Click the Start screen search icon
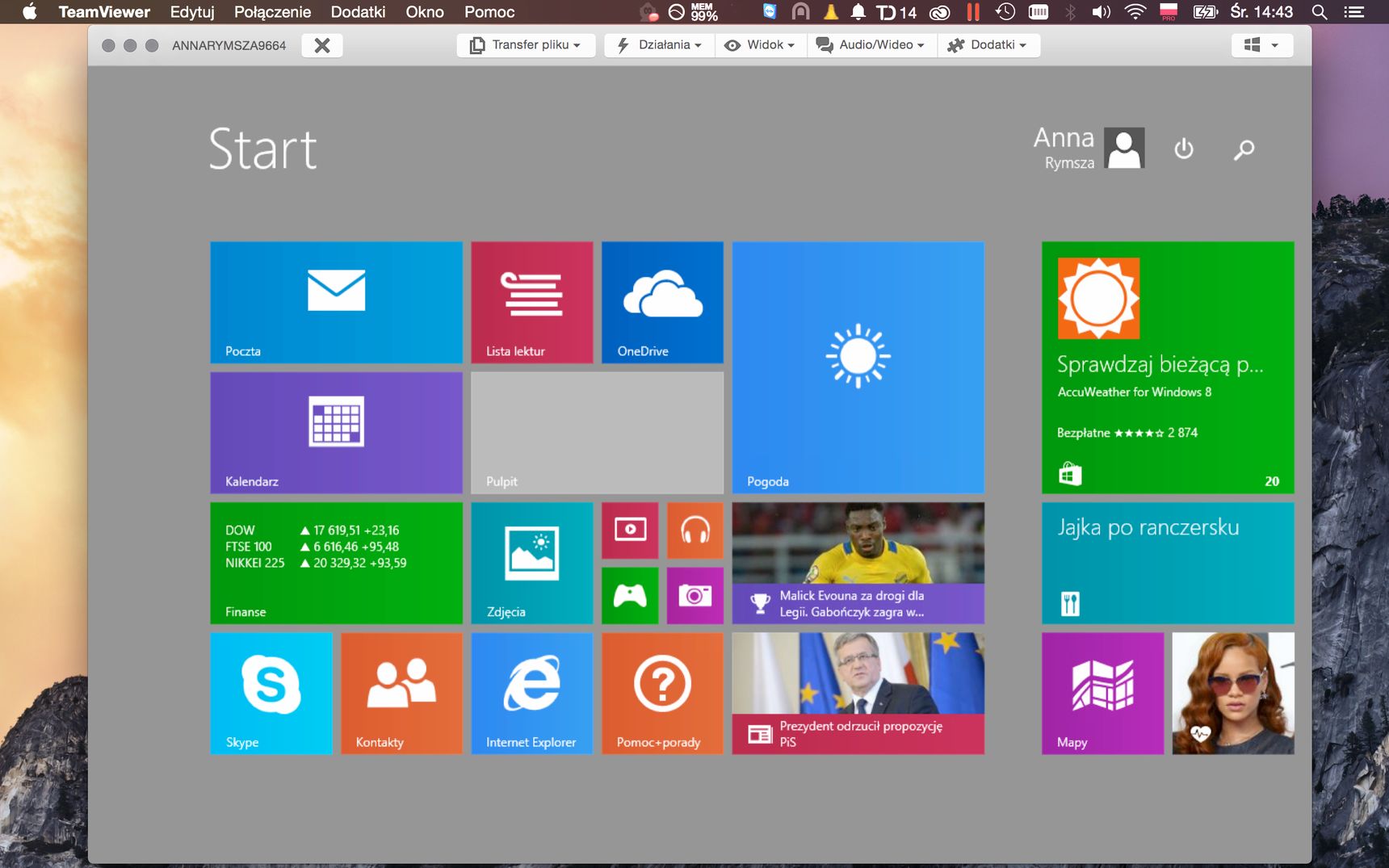 tap(1244, 149)
